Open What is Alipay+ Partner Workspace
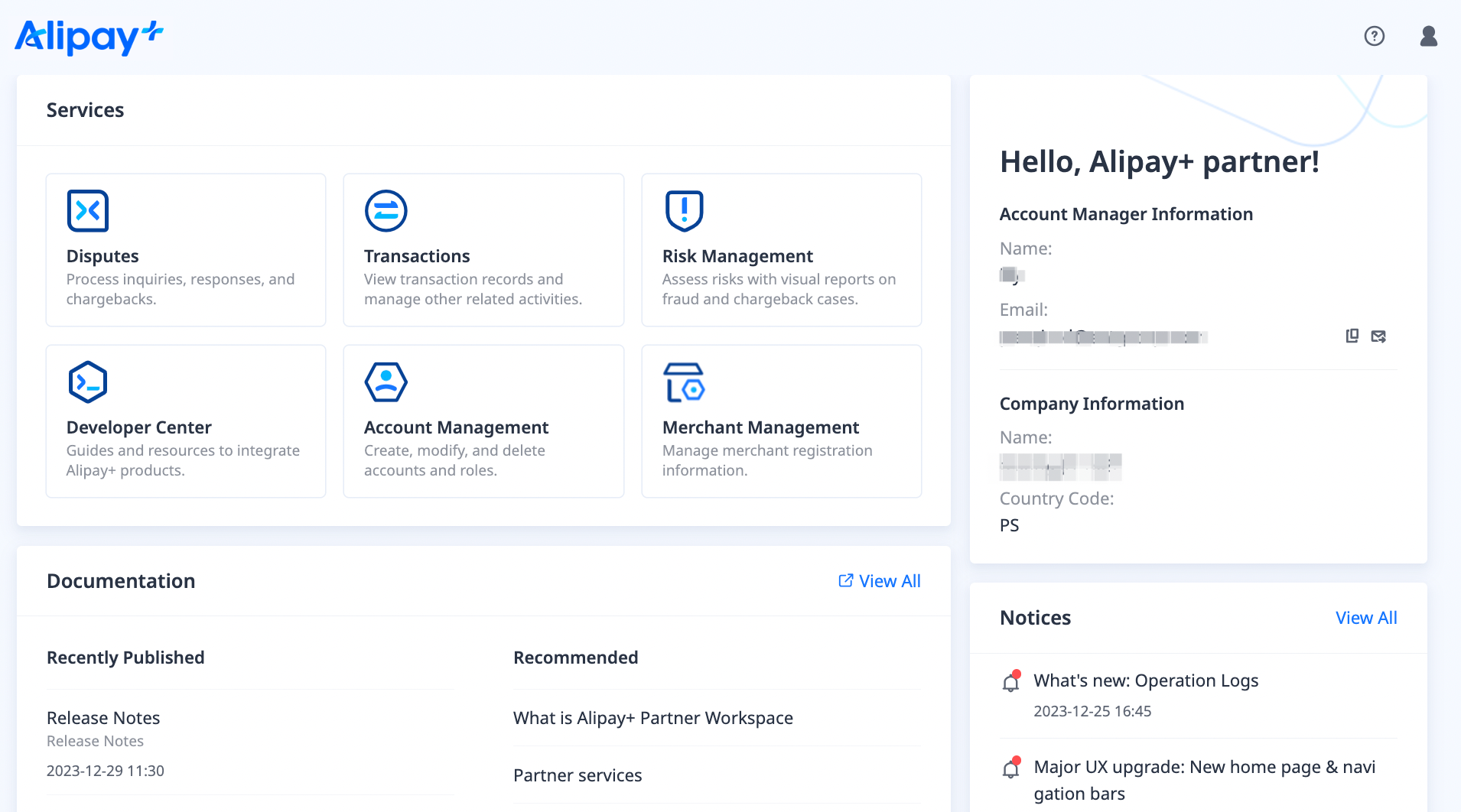Image resolution: width=1461 pixels, height=812 pixels. [x=652, y=718]
